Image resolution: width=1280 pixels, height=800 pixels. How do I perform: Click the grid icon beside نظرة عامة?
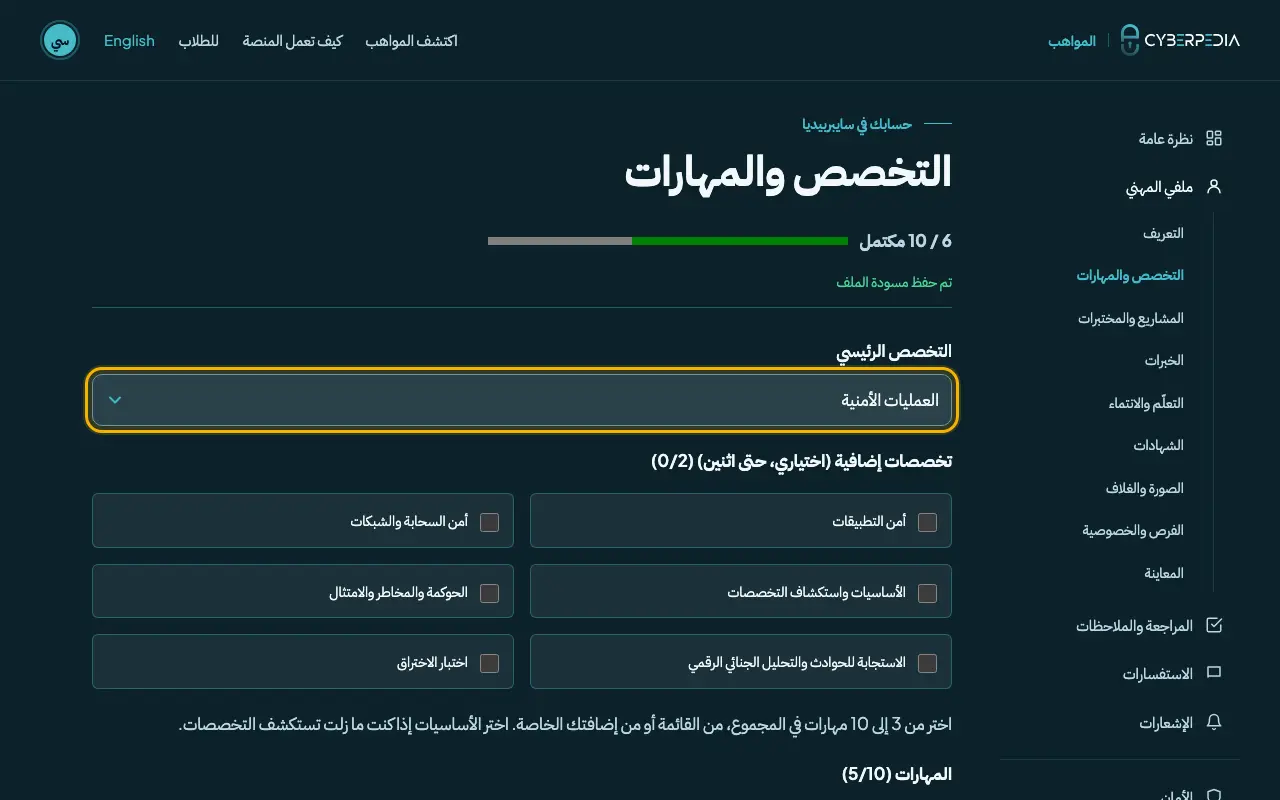1214,139
